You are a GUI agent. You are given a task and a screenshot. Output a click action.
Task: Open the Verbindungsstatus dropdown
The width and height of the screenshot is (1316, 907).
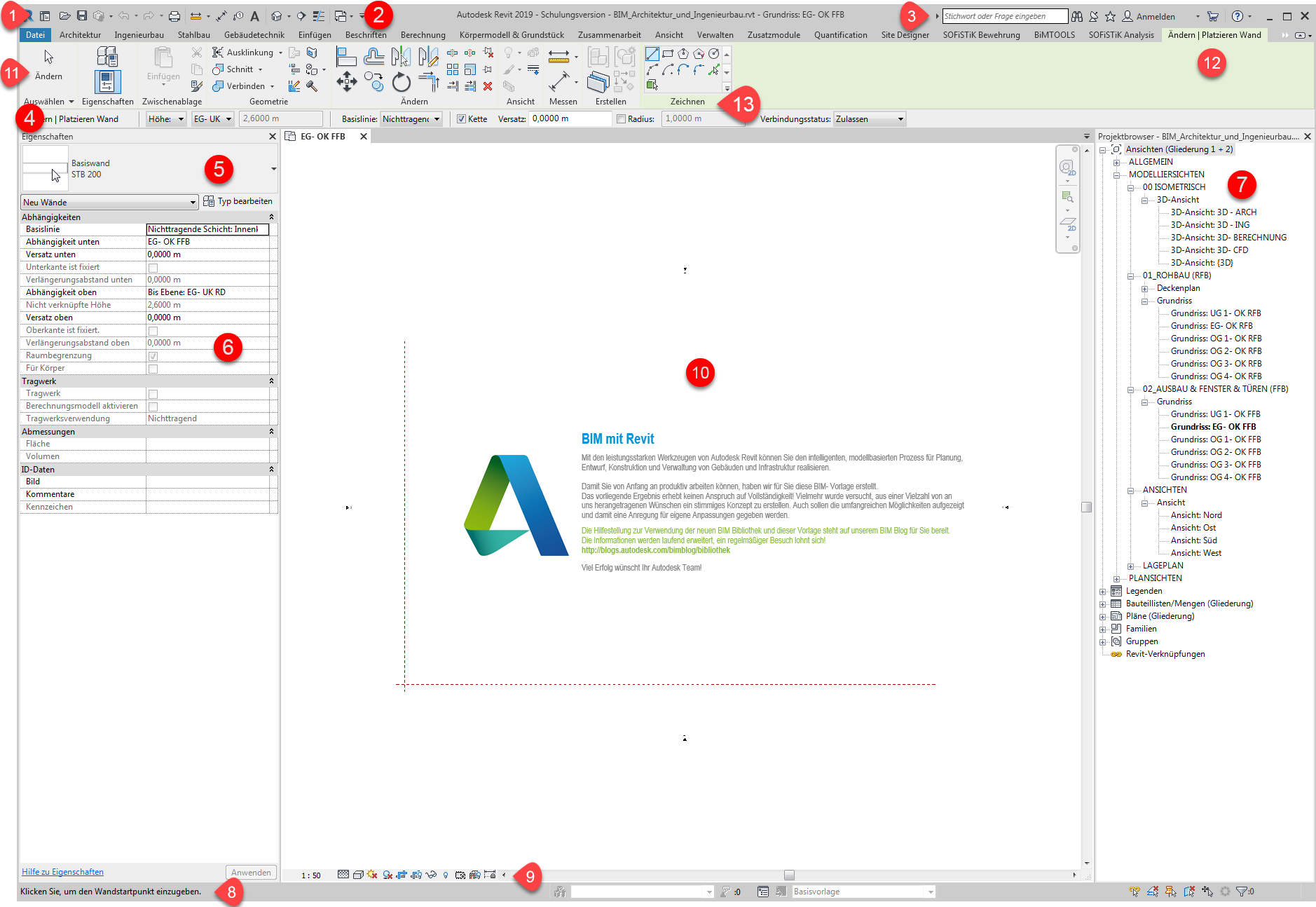pyautogui.click(x=869, y=119)
